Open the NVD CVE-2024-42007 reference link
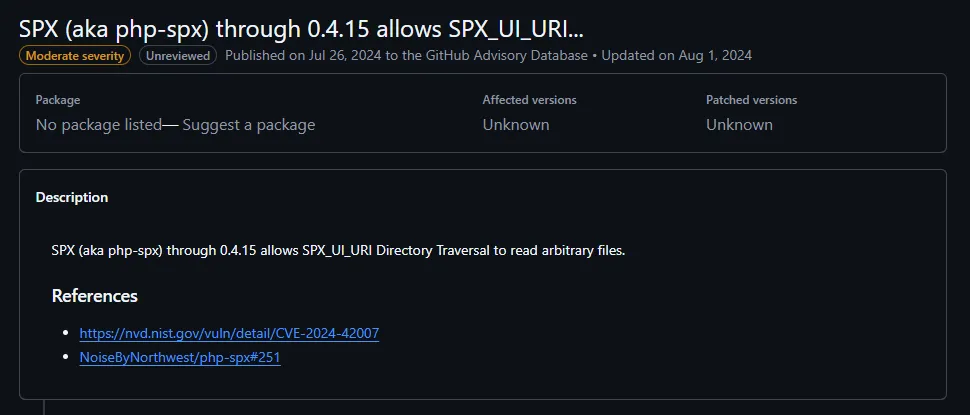 click(229, 333)
